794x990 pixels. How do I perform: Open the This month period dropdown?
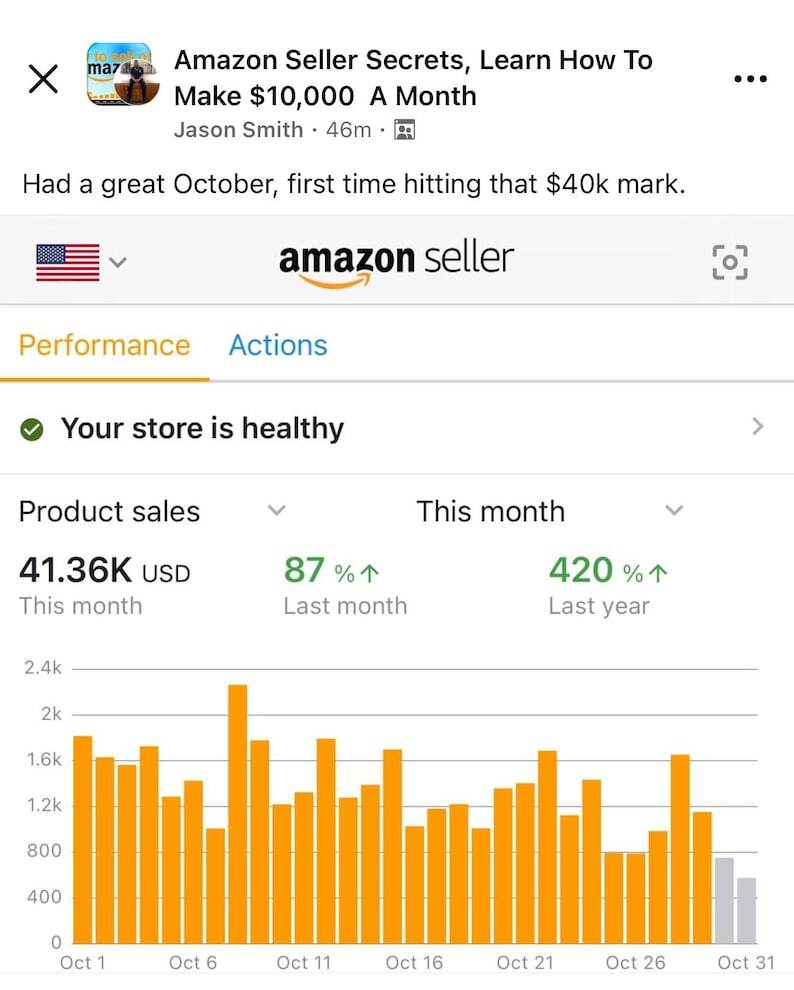click(674, 511)
